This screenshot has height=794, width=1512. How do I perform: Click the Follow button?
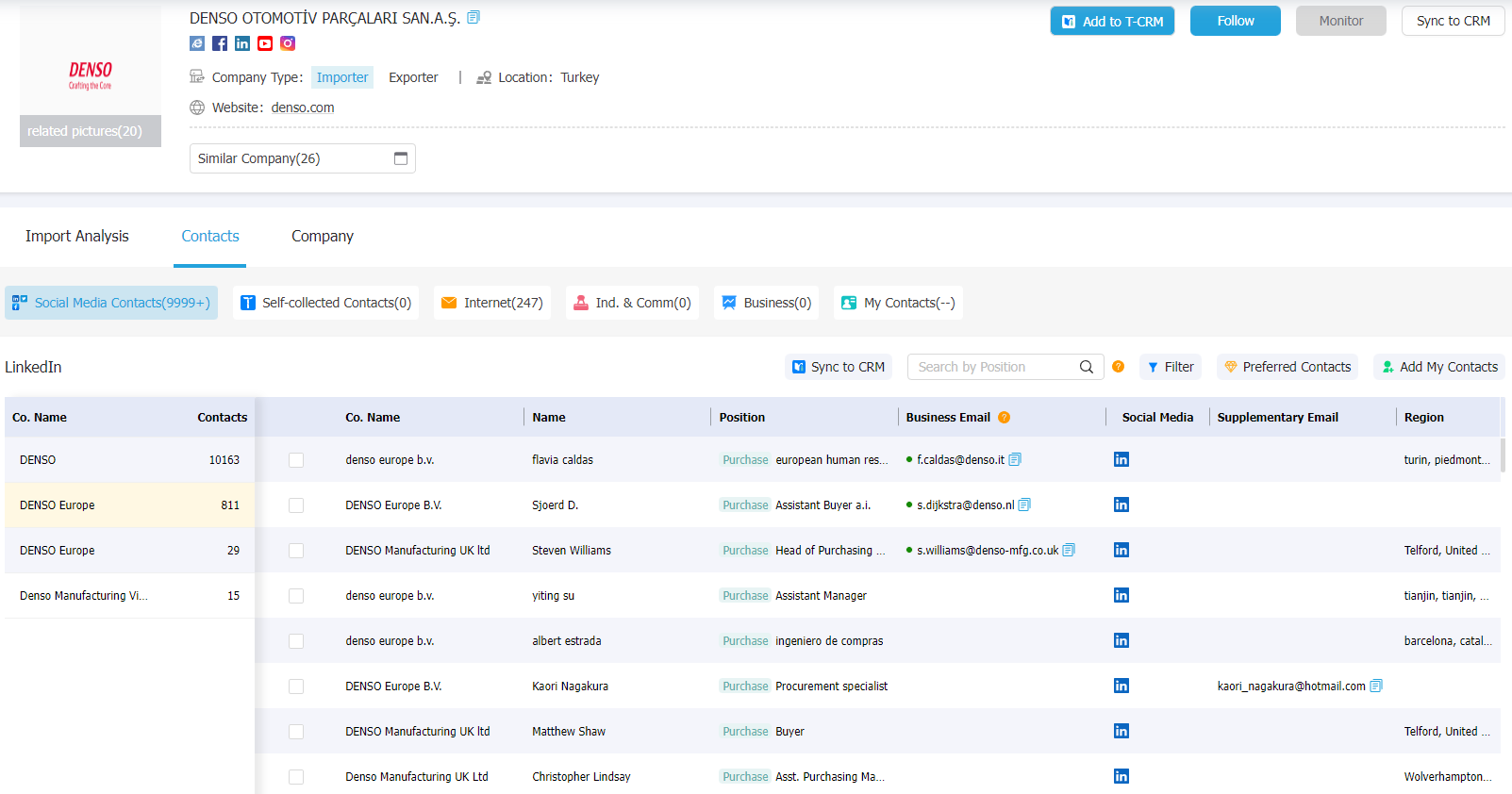1236,21
